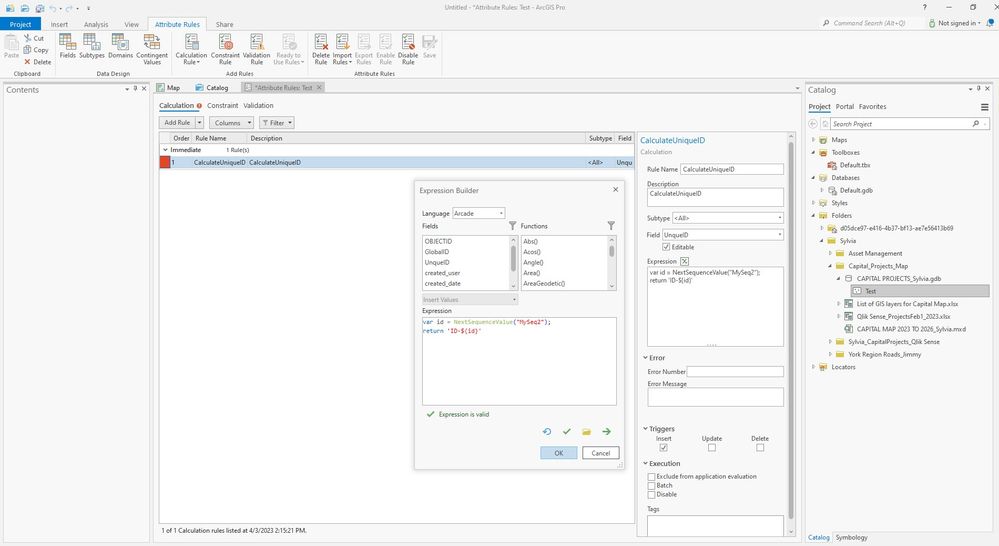Check the Disable execution checkbox
Screen dimensions: 999x546
651,494
